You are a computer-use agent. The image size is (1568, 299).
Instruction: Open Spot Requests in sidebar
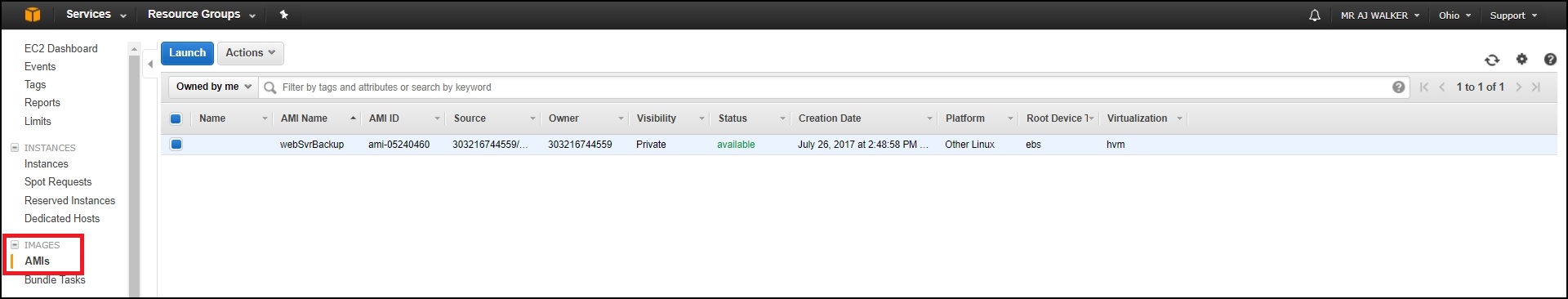58,182
